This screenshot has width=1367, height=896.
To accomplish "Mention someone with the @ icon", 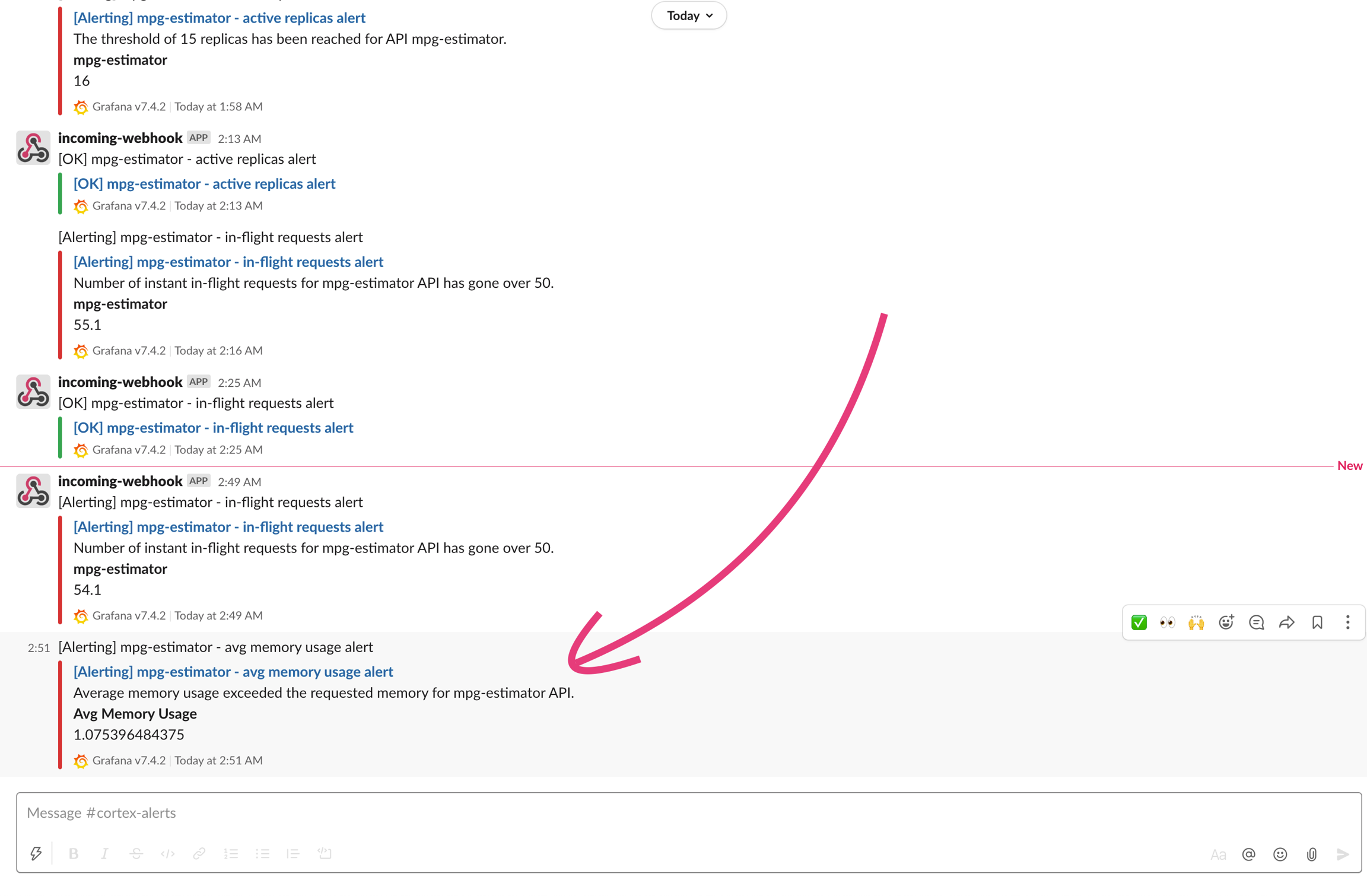I will coord(1248,854).
